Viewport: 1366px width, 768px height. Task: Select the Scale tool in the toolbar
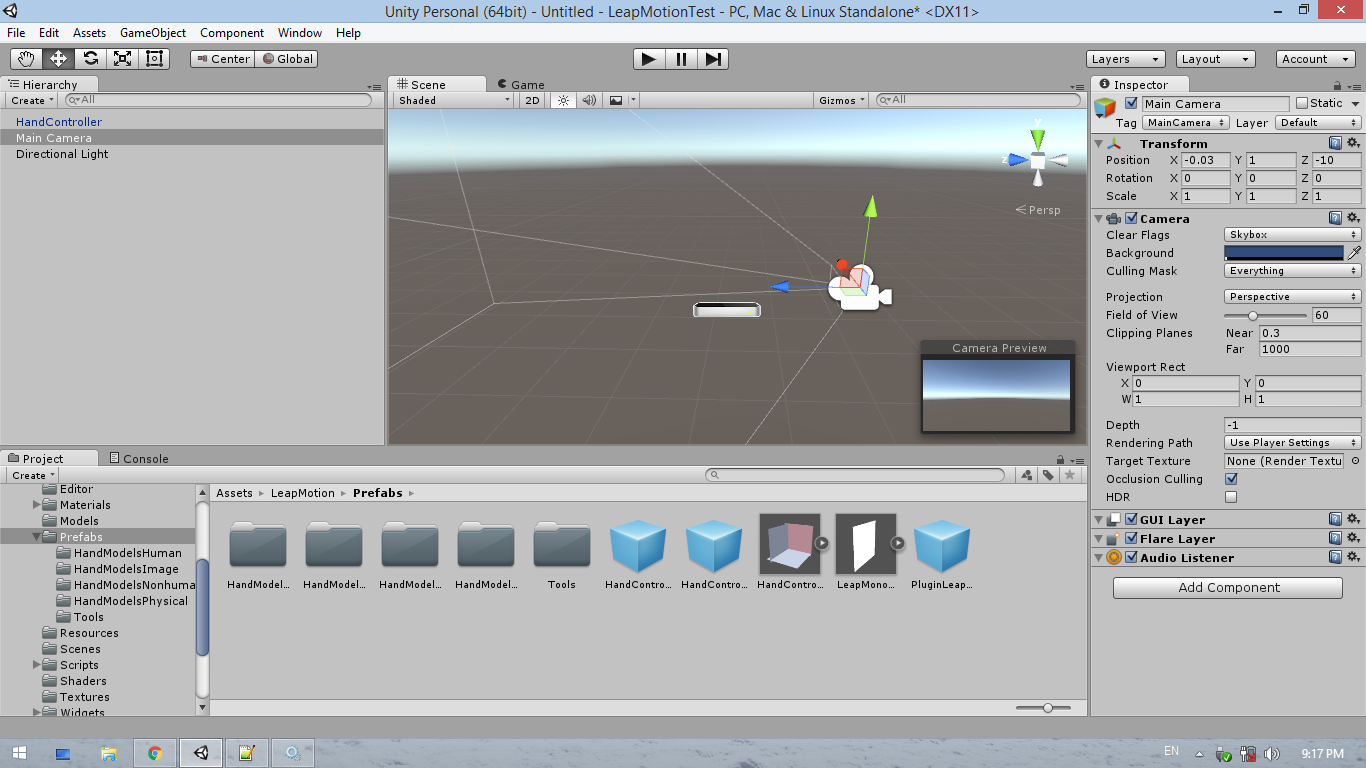point(122,58)
